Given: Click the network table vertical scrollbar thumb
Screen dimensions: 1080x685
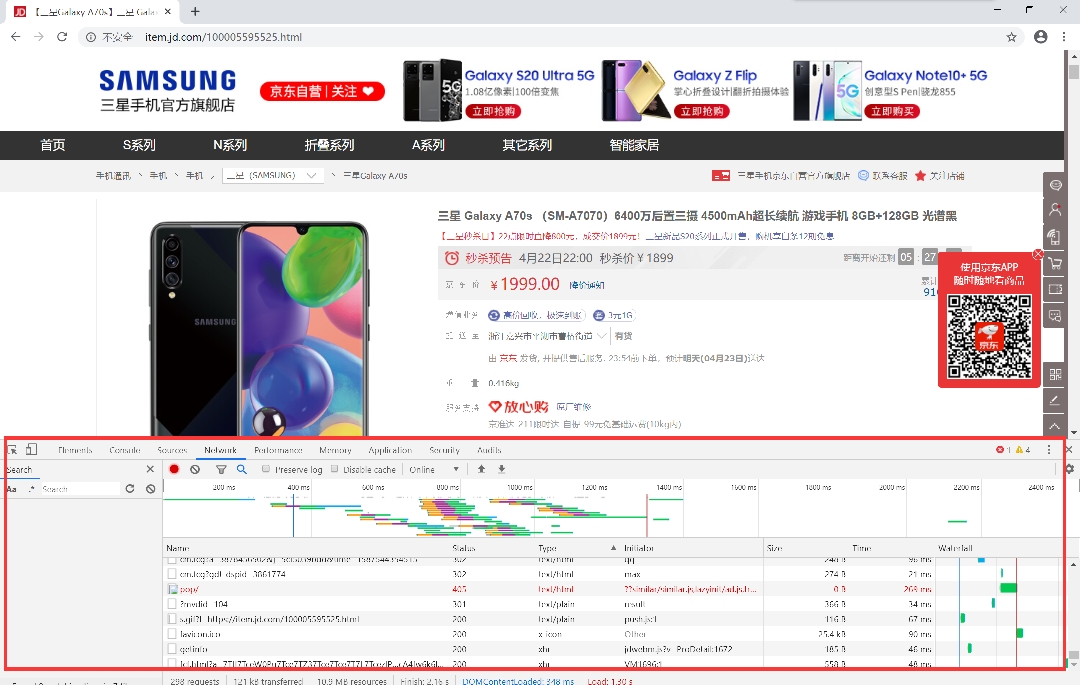Looking at the screenshot, I should click(1073, 655).
